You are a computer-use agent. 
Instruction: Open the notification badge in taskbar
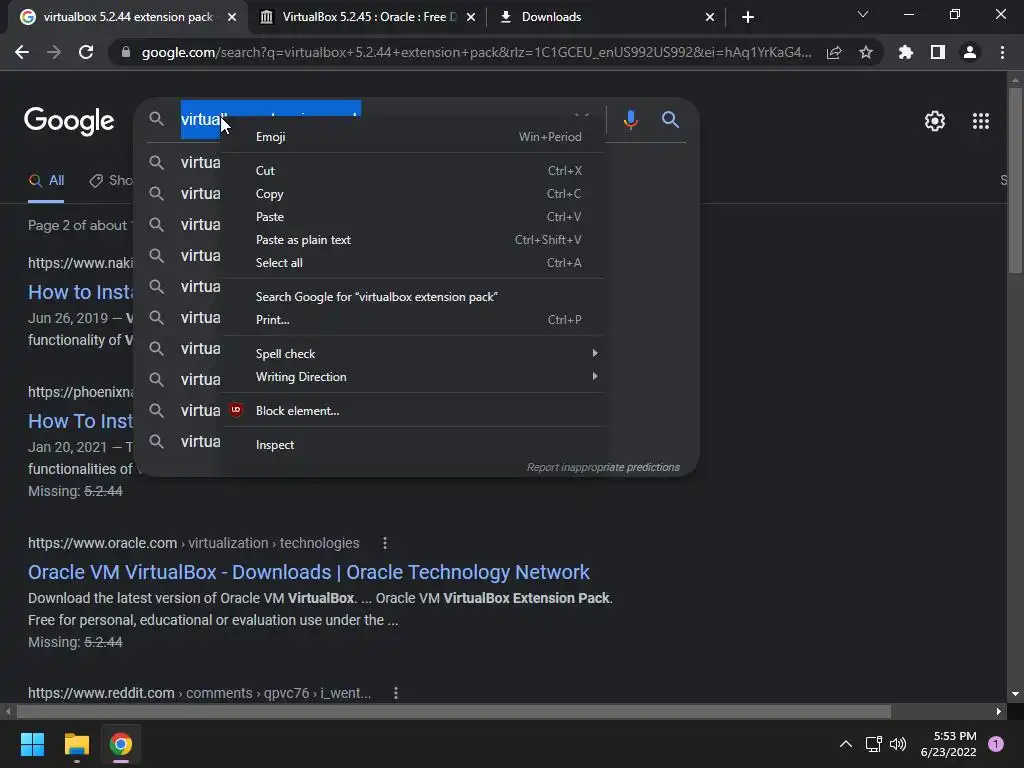(996, 744)
